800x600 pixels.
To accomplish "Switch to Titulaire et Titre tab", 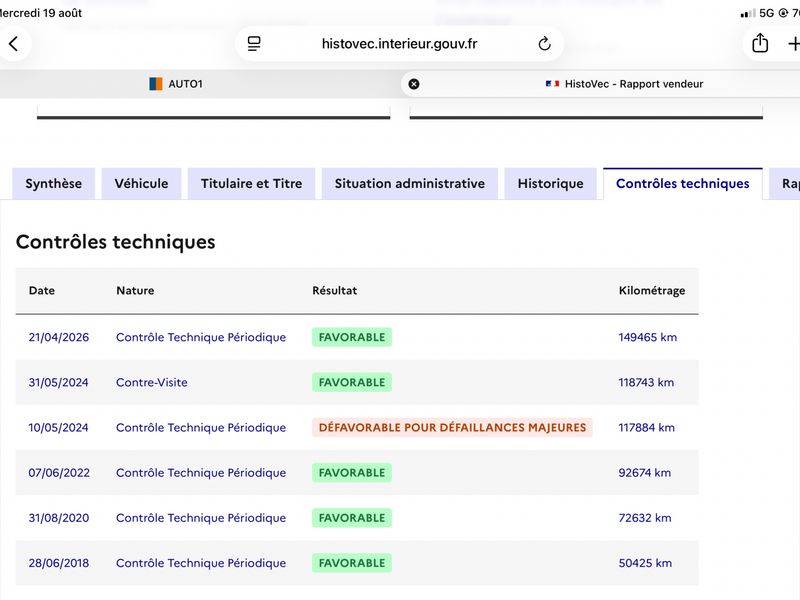I will [x=252, y=184].
